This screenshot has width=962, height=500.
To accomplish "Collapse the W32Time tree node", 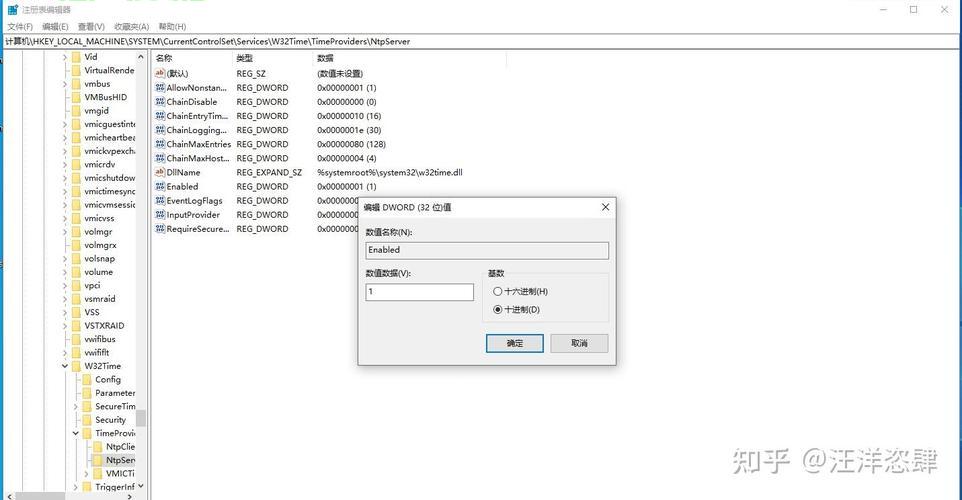I will [64, 366].
